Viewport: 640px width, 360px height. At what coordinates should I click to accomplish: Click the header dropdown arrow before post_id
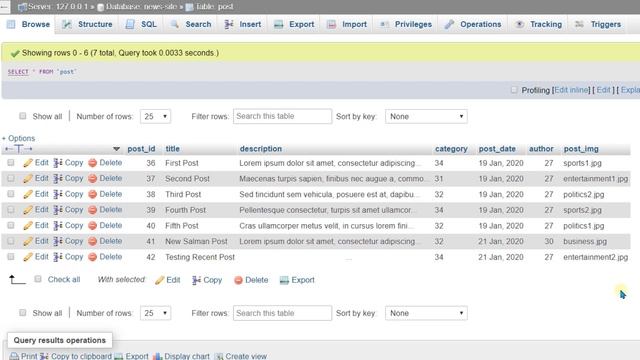116,149
